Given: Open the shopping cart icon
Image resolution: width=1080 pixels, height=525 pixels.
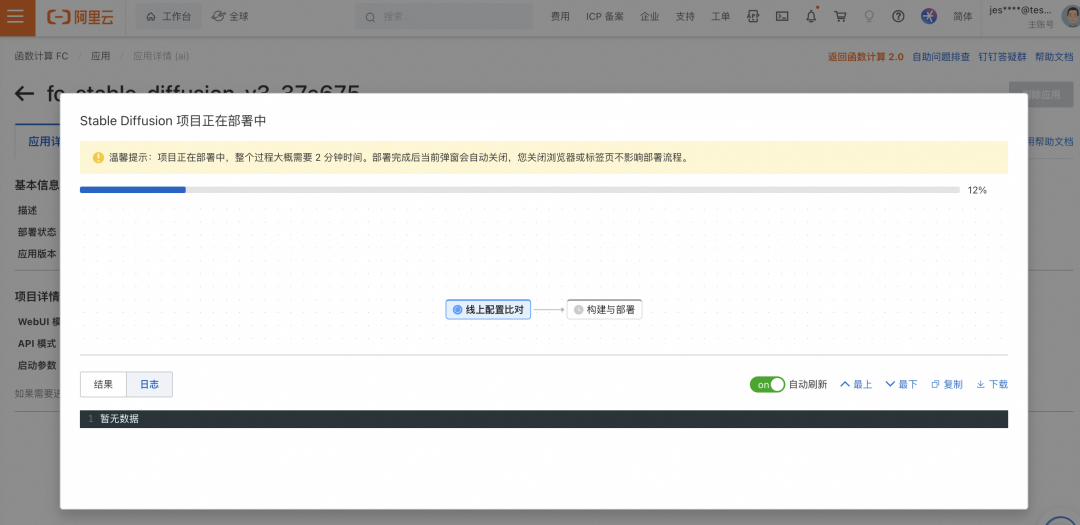Looking at the screenshot, I should (x=840, y=17).
